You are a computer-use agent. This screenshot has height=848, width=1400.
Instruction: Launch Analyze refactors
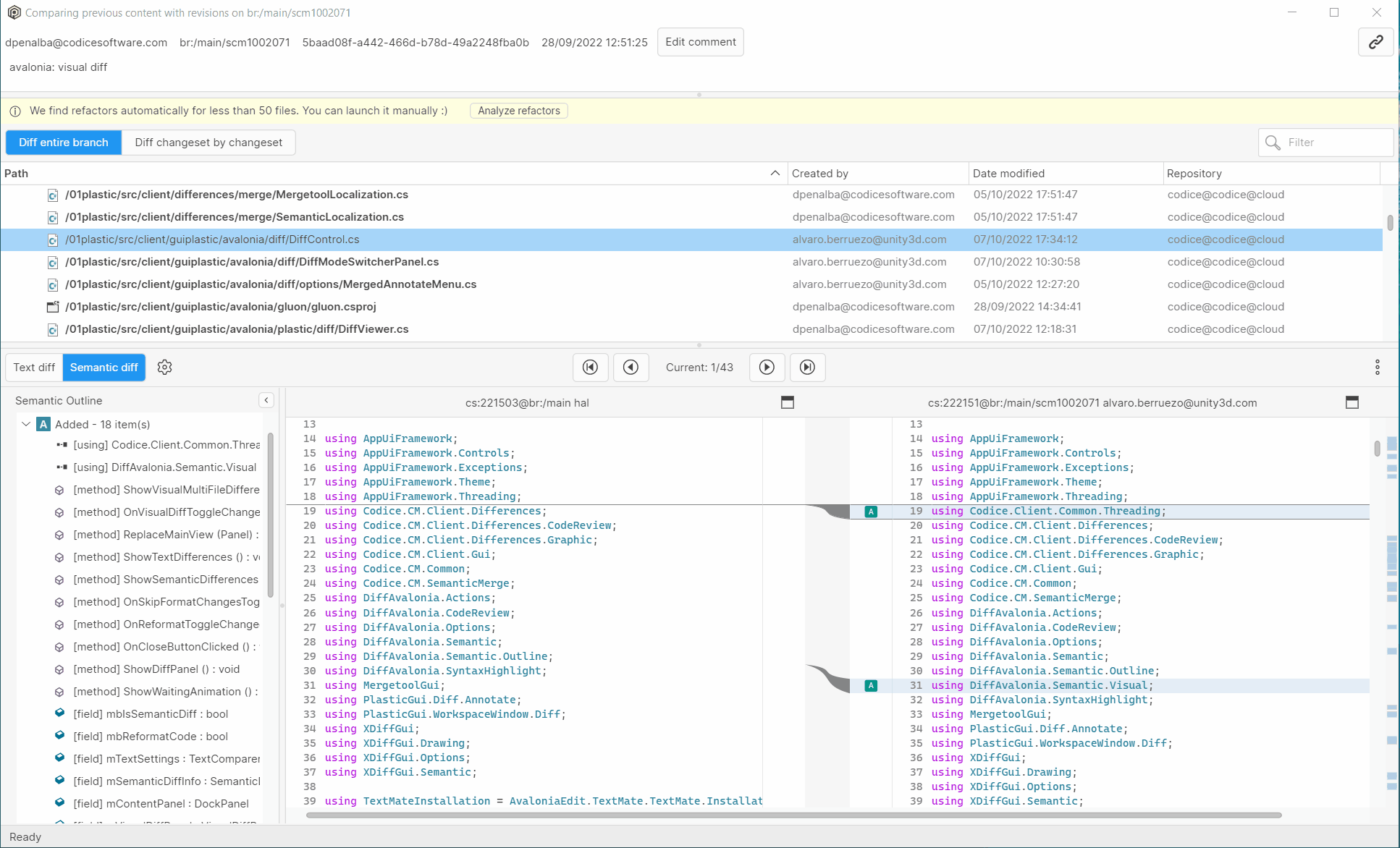pyautogui.click(x=518, y=110)
